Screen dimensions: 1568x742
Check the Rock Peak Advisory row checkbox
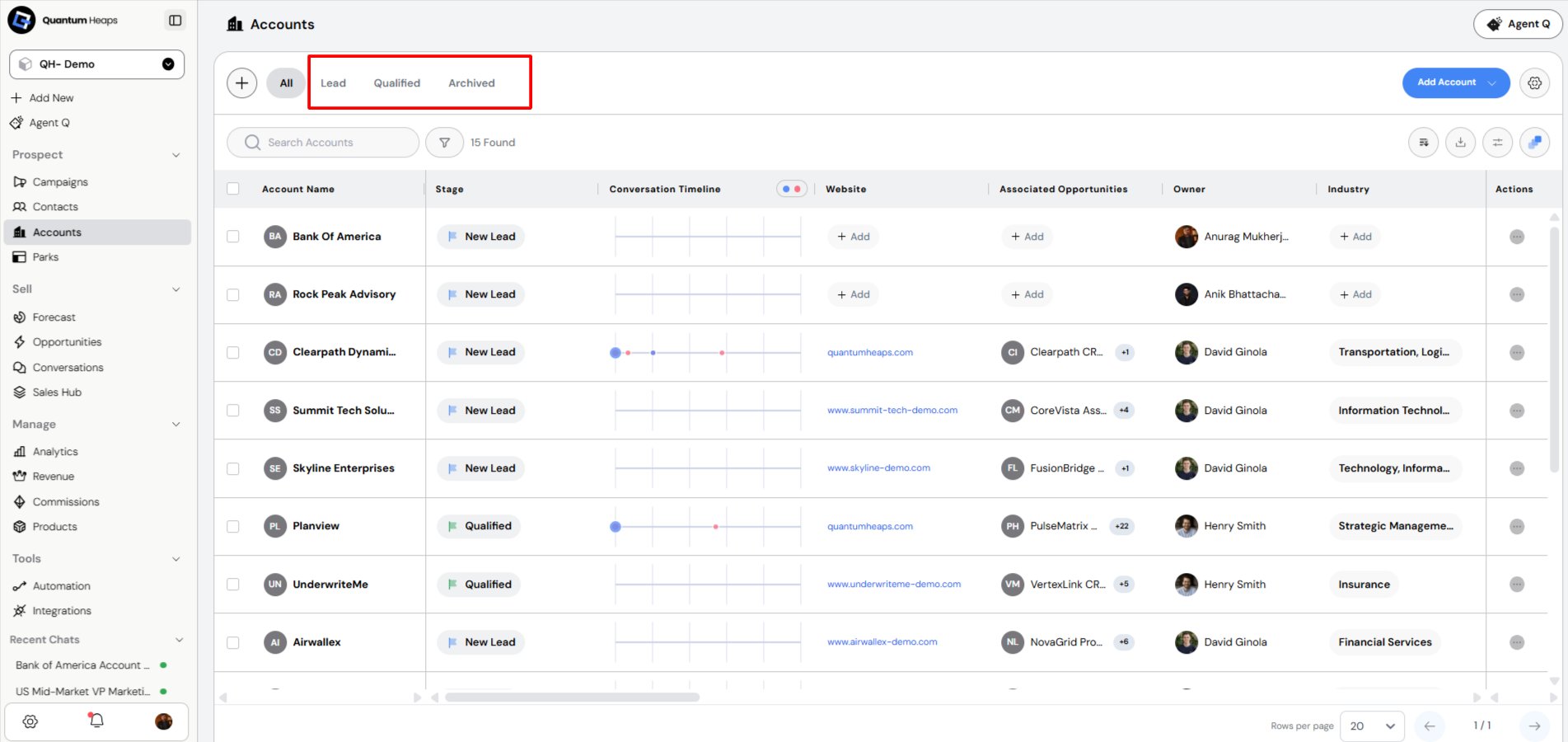click(233, 294)
